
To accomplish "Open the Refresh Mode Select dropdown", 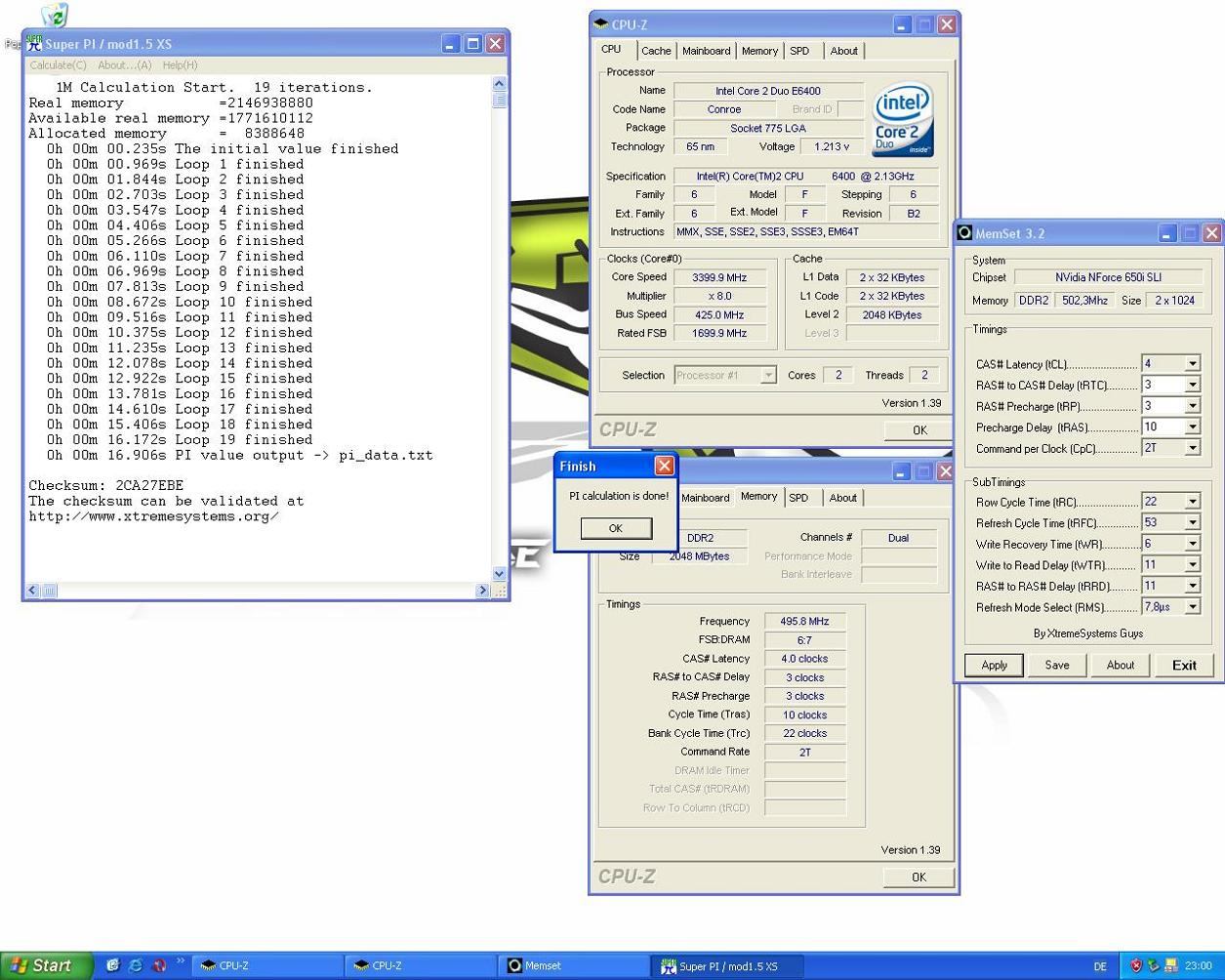I will click(x=1192, y=607).
